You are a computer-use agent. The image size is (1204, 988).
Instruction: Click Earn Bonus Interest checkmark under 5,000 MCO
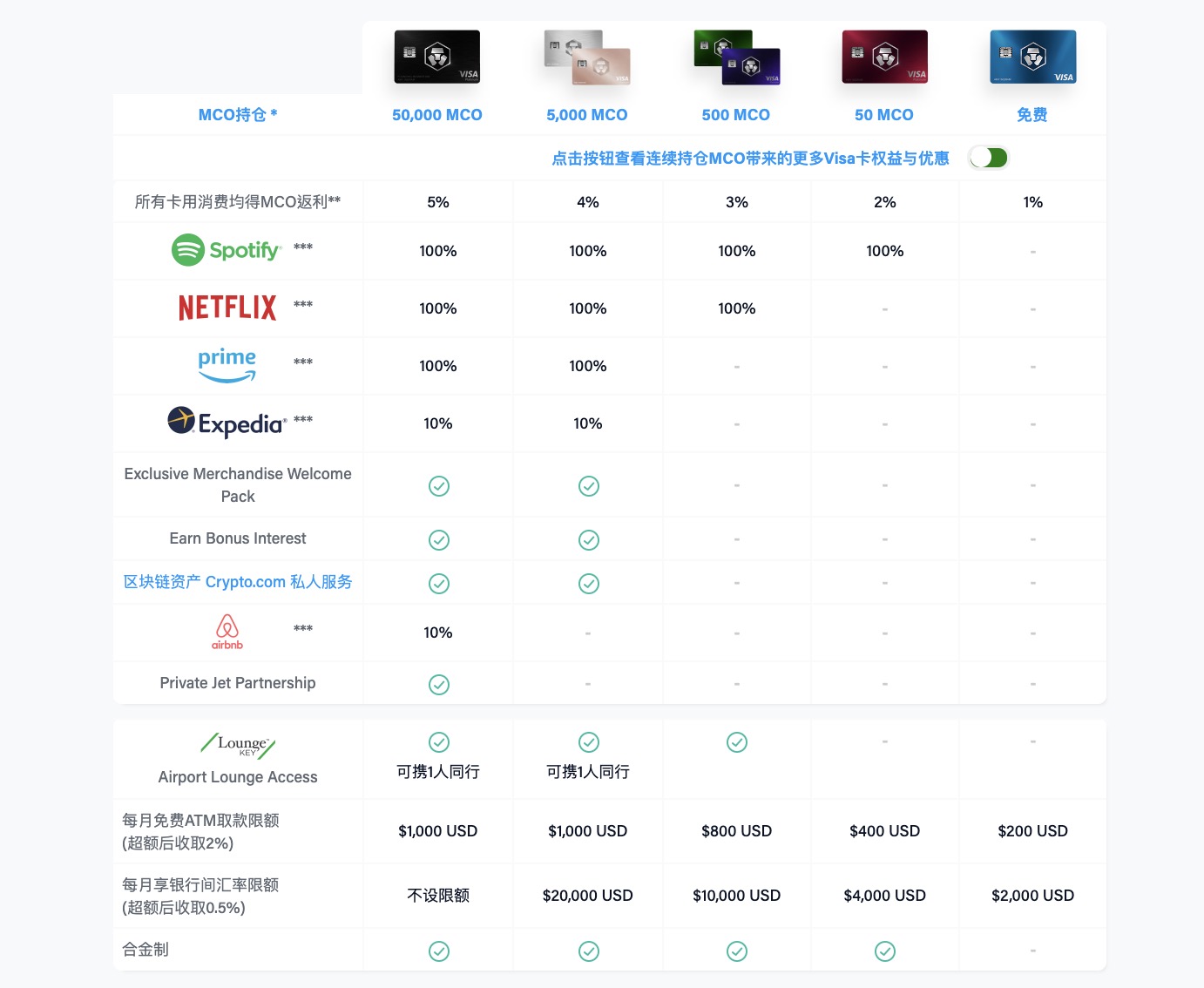[x=589, y=540]
